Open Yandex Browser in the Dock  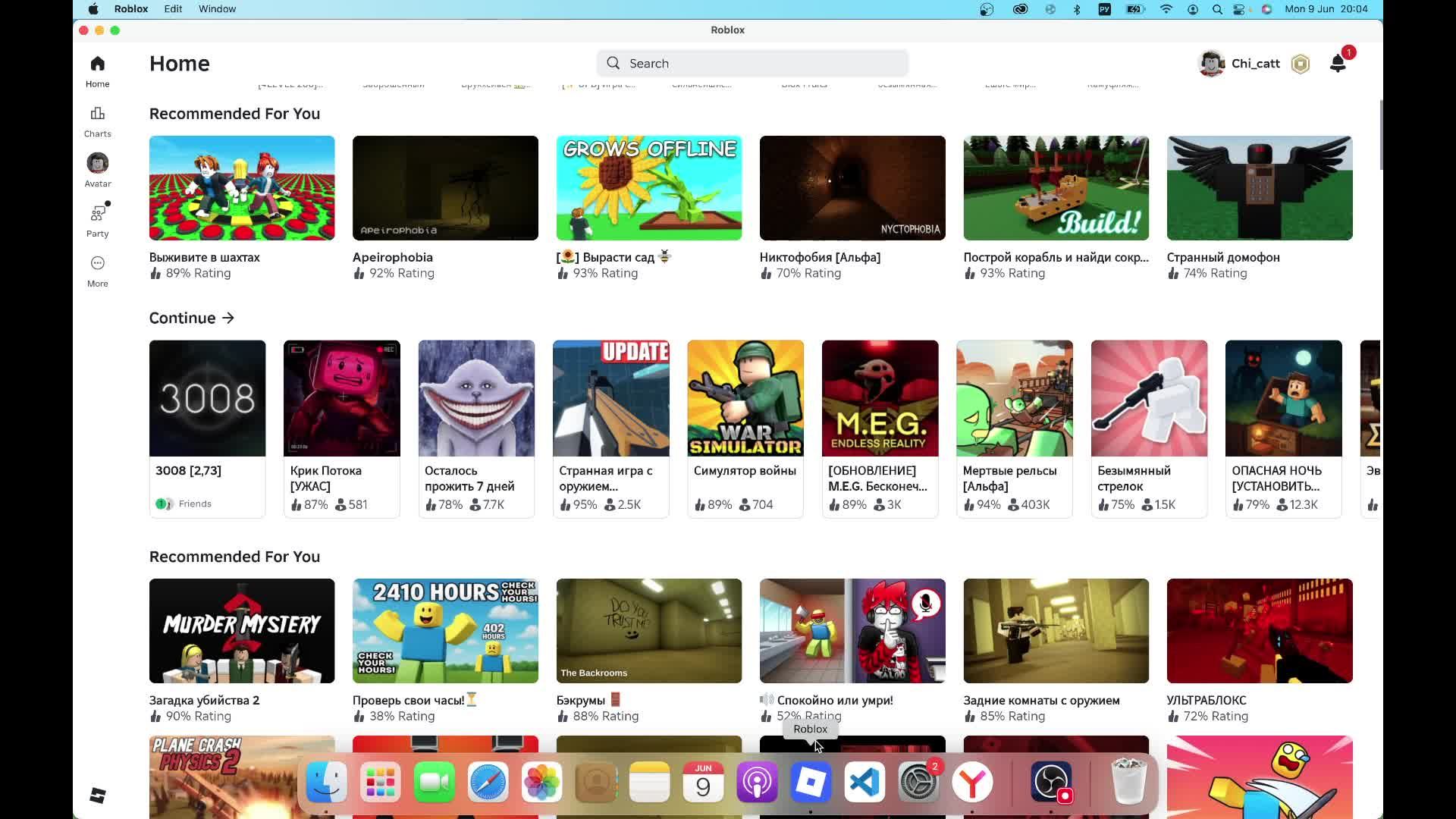click(x=972, y=782)
